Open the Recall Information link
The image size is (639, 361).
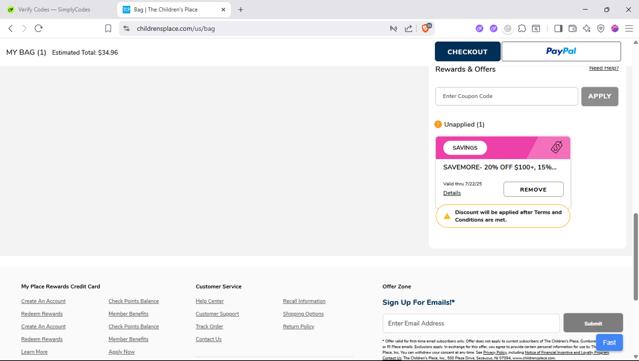point(304,301)
